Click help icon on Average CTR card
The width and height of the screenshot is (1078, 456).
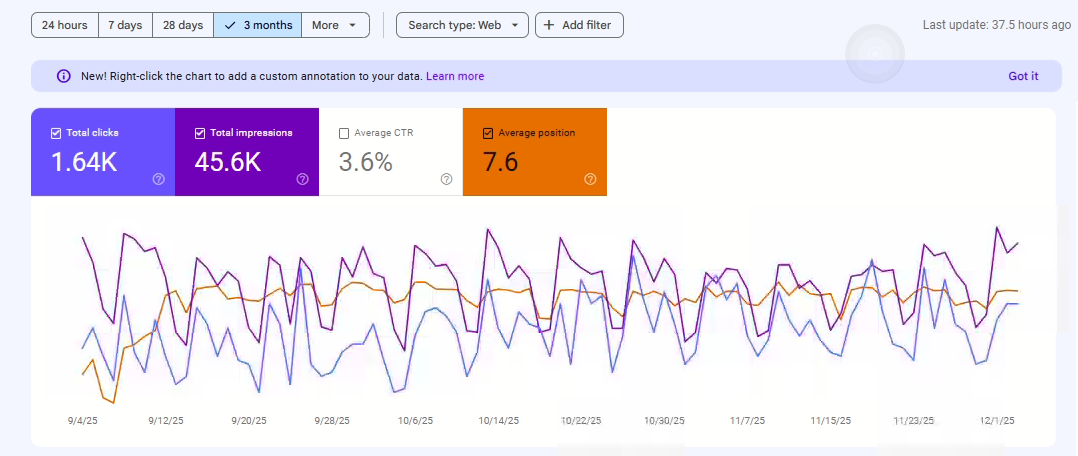tap(446, 179)
